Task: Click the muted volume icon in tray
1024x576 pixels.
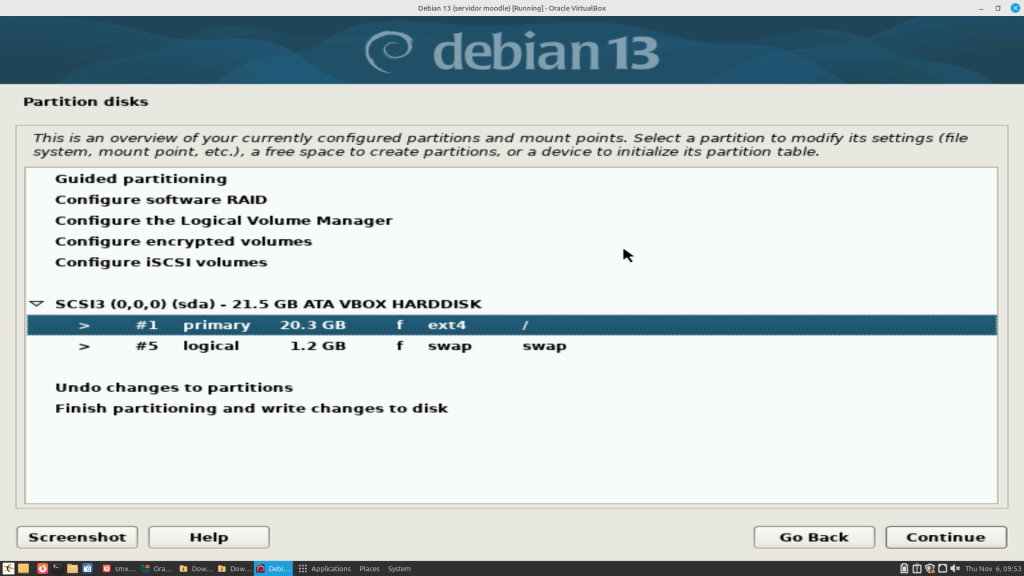Action: click(x=954, y=568)
